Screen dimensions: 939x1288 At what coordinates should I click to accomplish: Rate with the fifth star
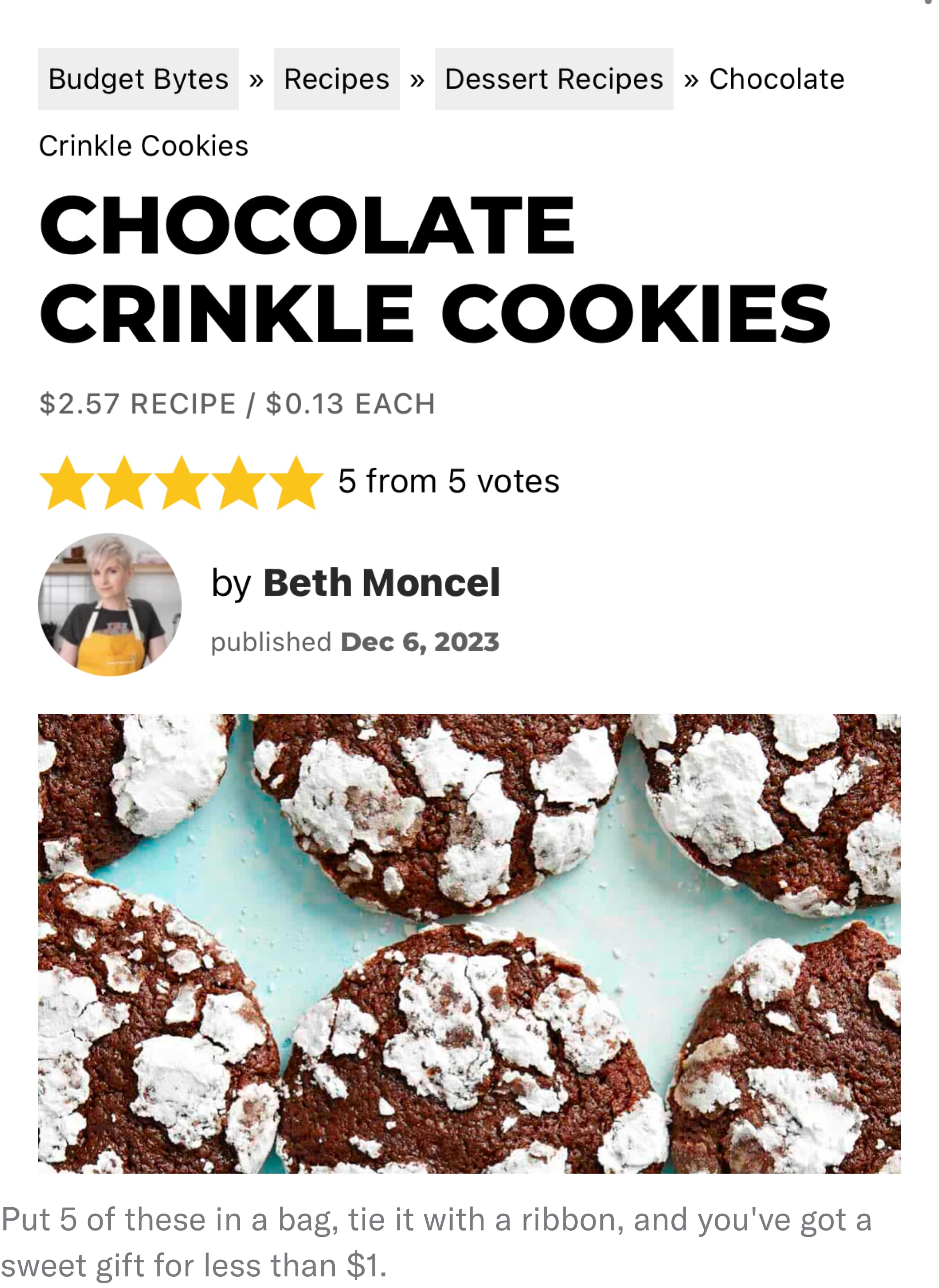coord(296,483)
